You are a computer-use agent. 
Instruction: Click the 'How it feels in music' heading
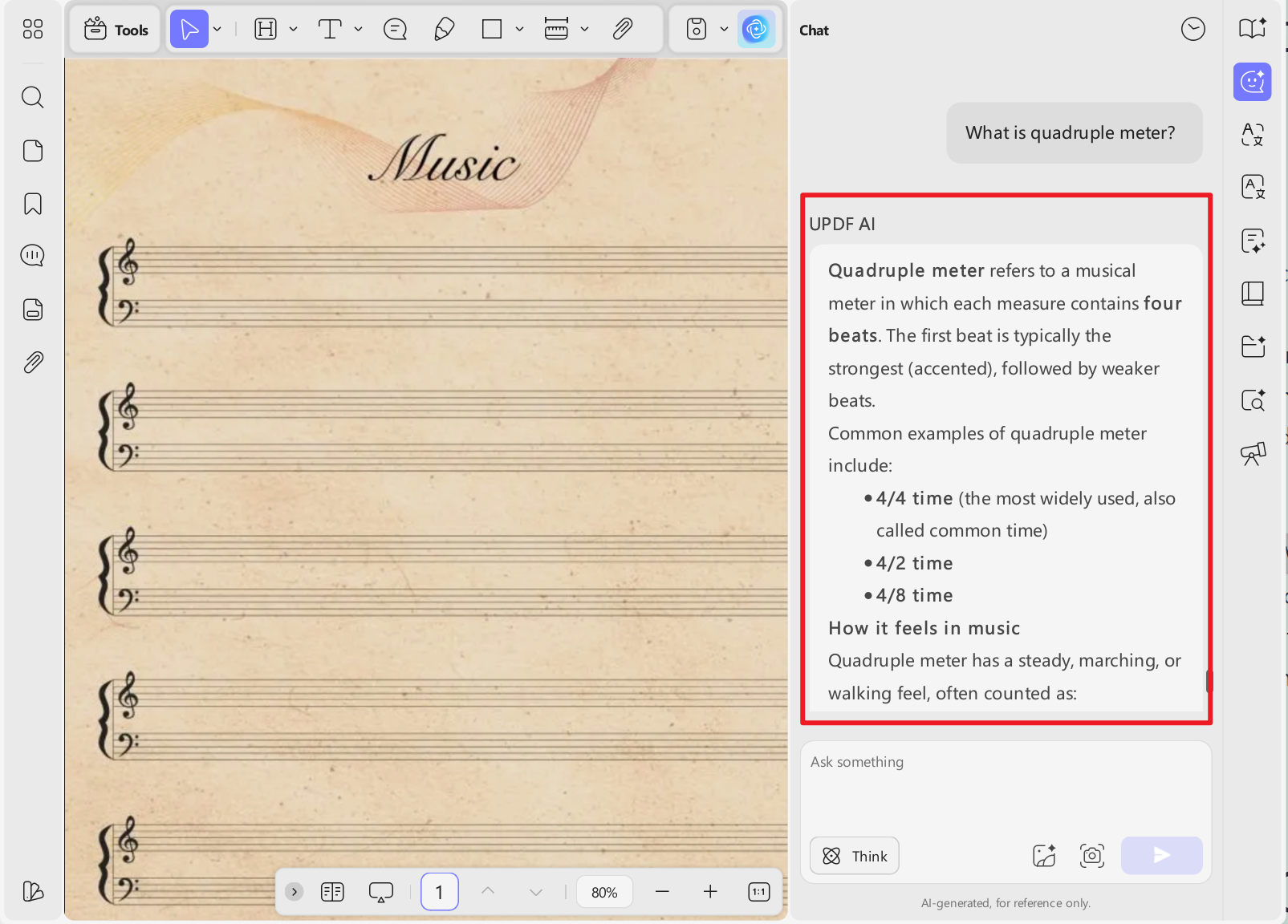[924, 628]
